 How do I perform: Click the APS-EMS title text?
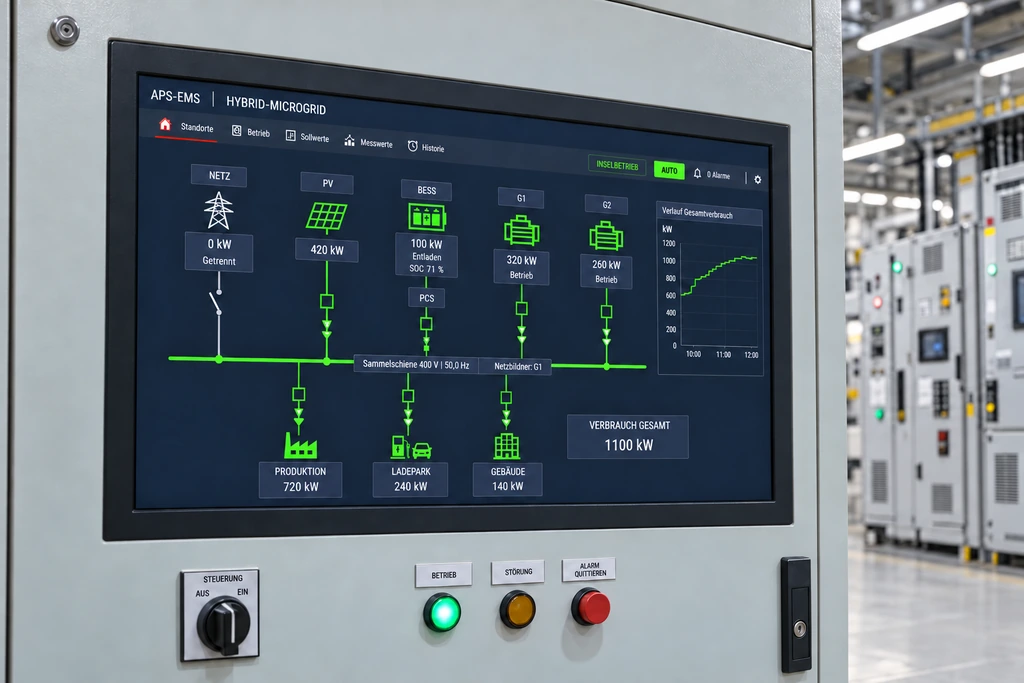point(175,97)
